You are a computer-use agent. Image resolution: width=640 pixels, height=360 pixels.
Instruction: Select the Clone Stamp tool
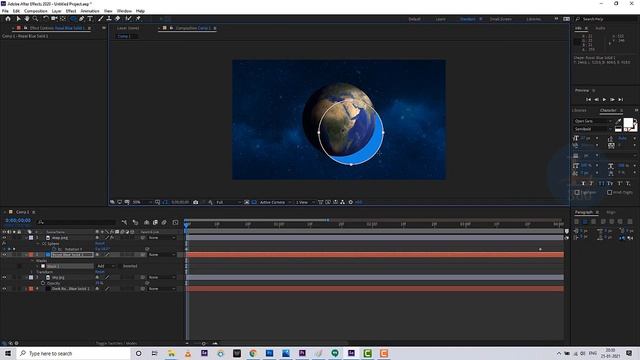[109, 18]
